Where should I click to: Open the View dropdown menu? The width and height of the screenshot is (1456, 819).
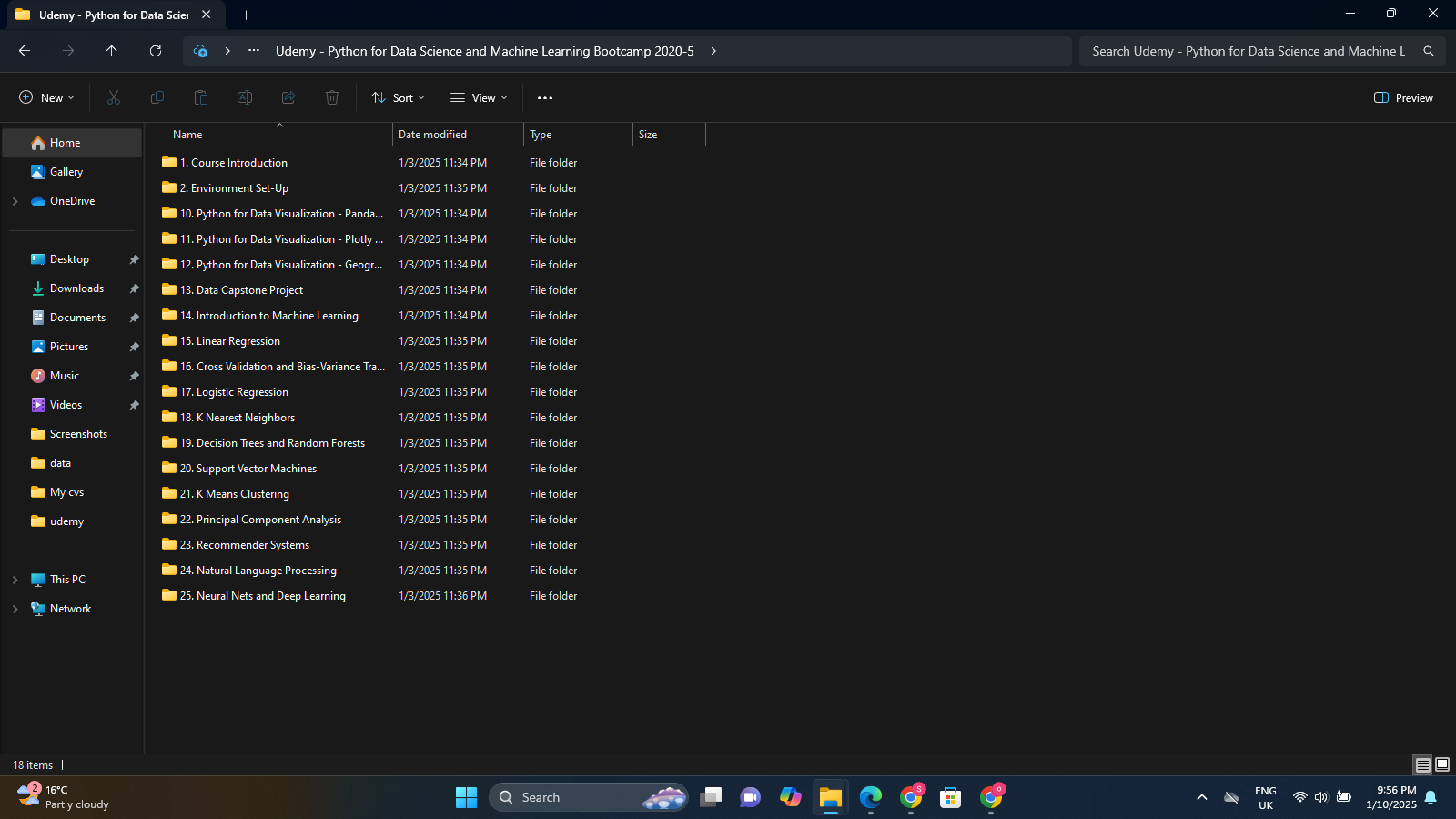[x=479, y=97]
